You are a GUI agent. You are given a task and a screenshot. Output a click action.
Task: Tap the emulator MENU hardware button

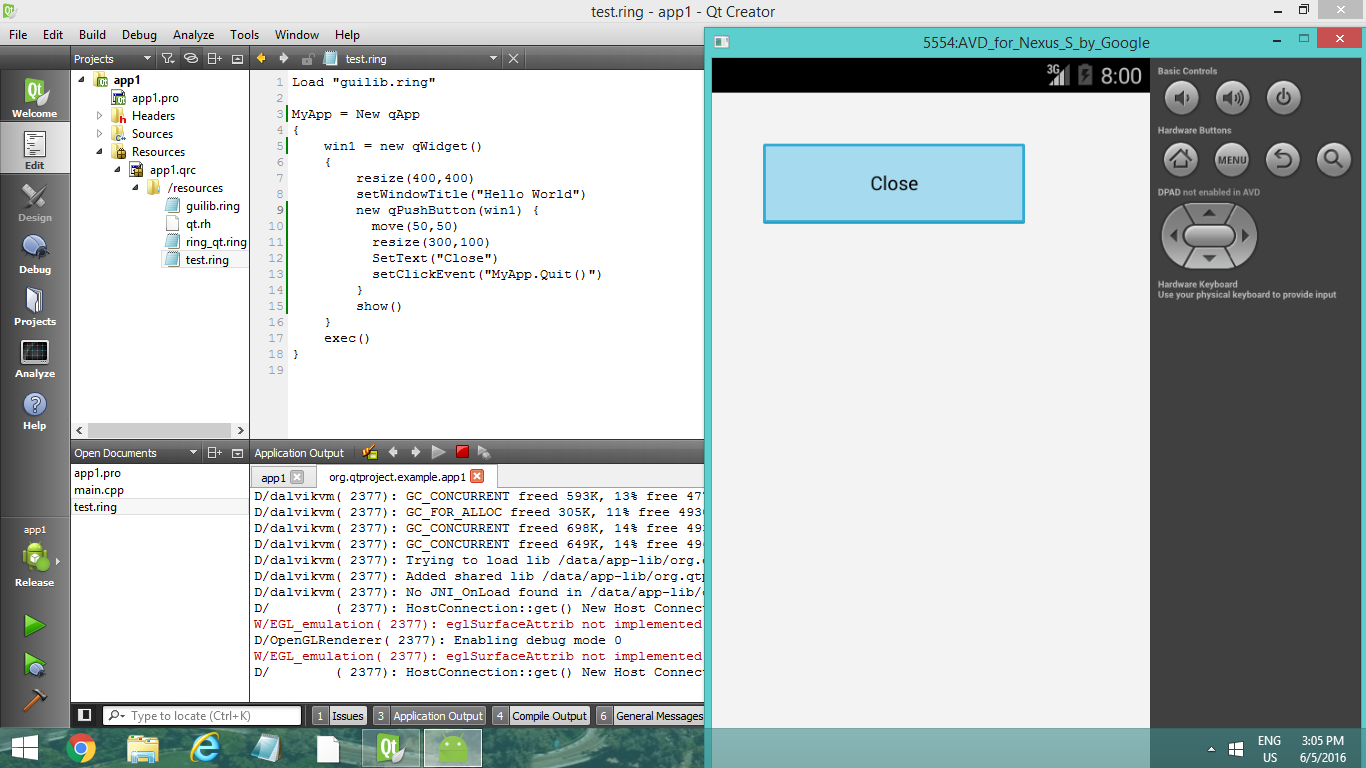click(1232, 158)
